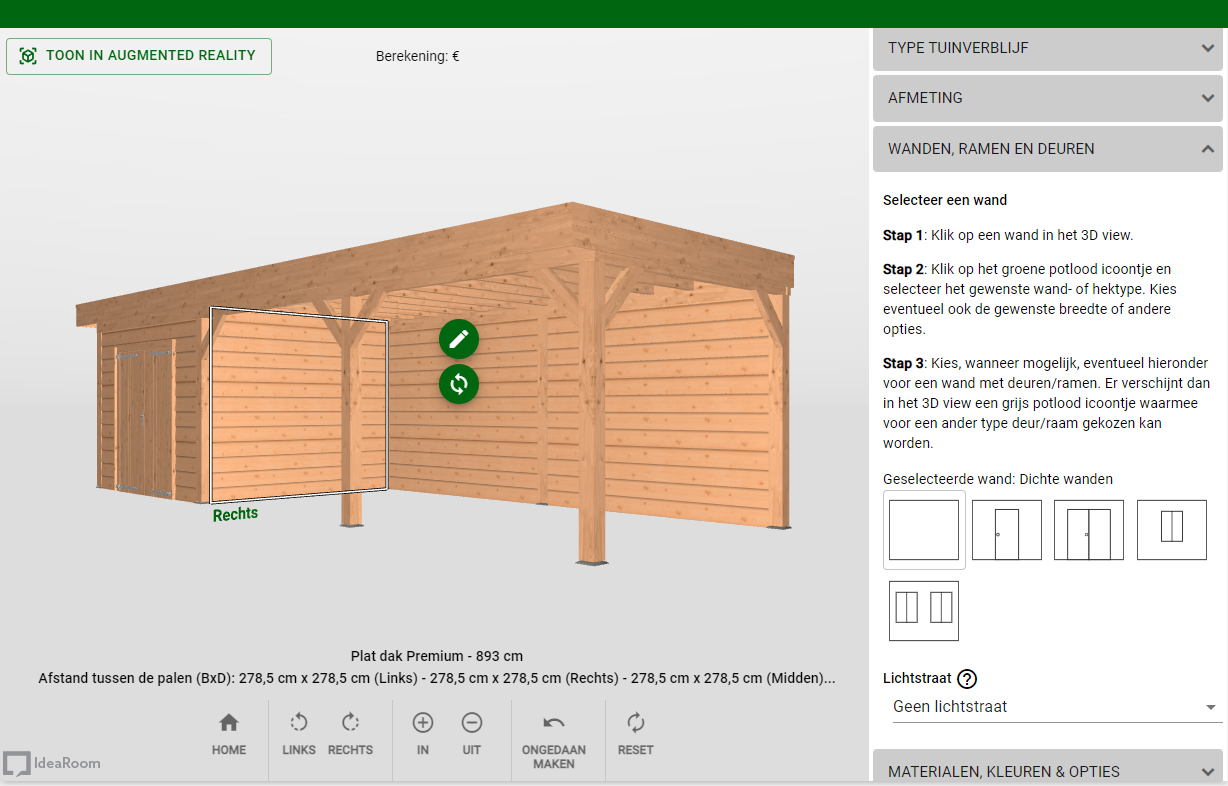The width and height of the screenshot is (1228, 786).
Task: Open the Lichtstraat help question mark
Action: (967, 679)
